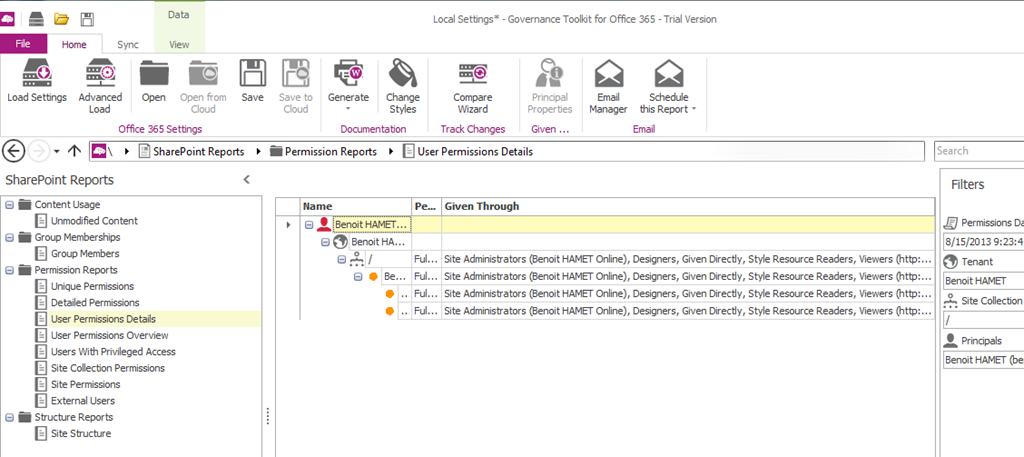Image resolution: width=1024 pixels, height=457 pixels.
Task: Collapse the Benoit HAMET user row
Action: click(309, 225)
